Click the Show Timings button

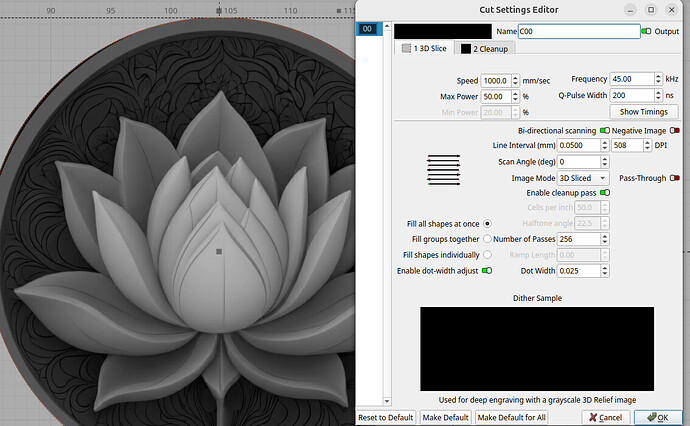[643, 112]
